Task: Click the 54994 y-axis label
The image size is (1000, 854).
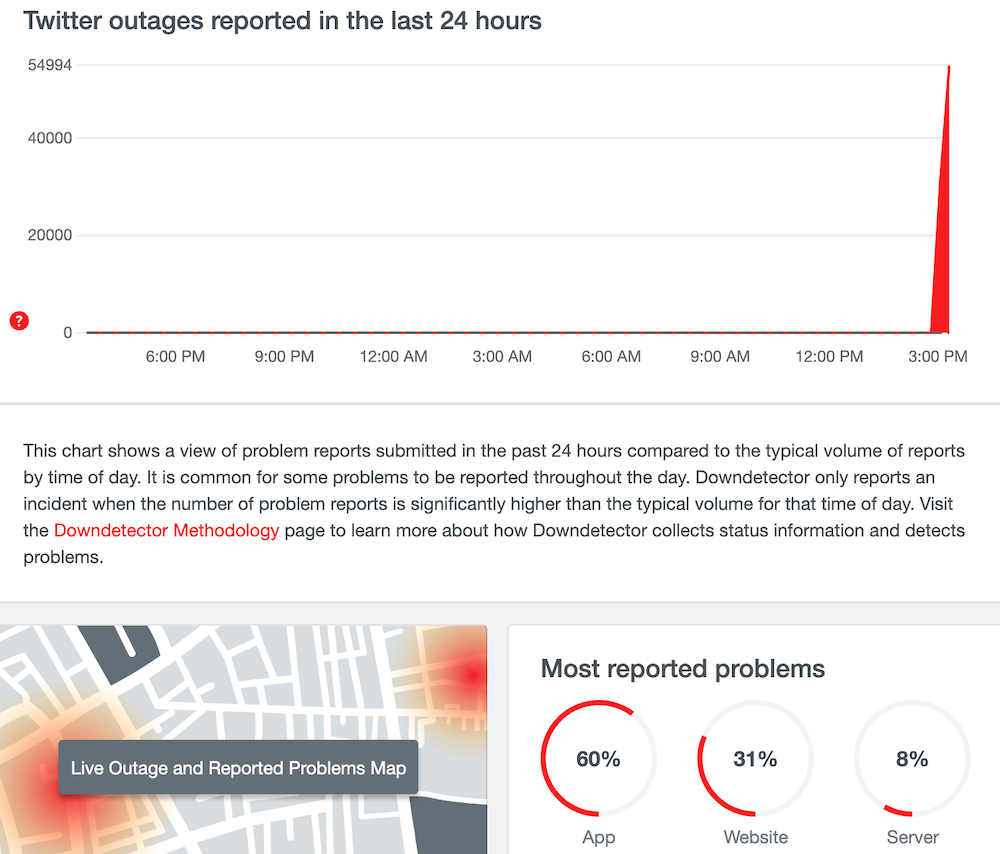Action: tap(50, 65)
